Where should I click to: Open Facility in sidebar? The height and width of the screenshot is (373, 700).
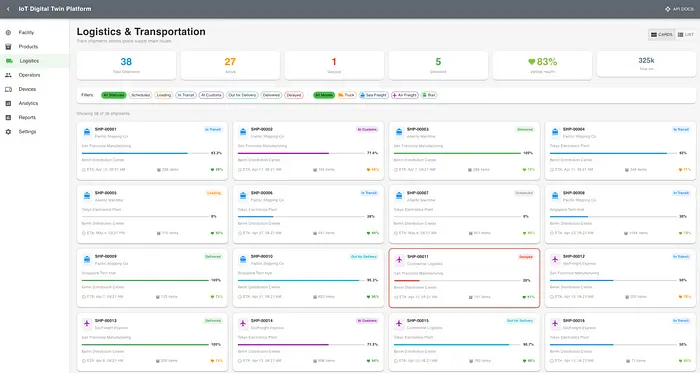tap(34, 33)
